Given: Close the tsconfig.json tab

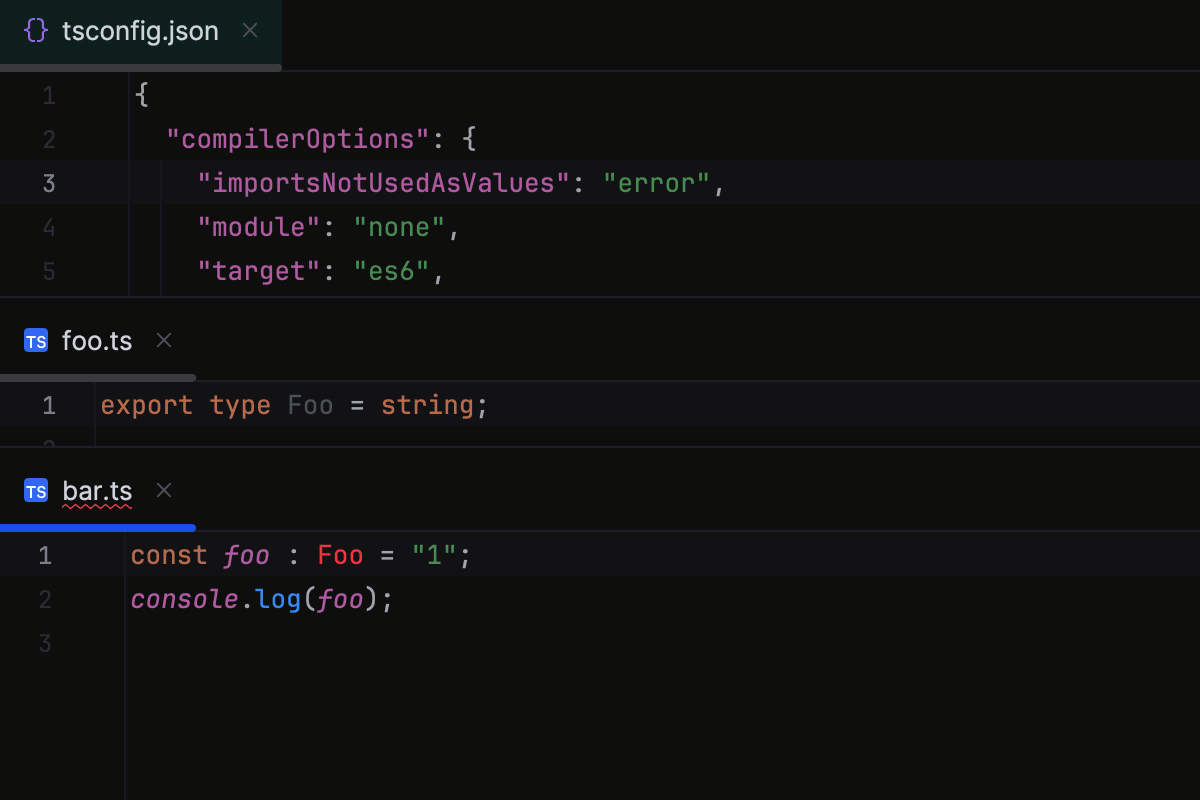Looking at the screenshot, I should click(249, 30).
